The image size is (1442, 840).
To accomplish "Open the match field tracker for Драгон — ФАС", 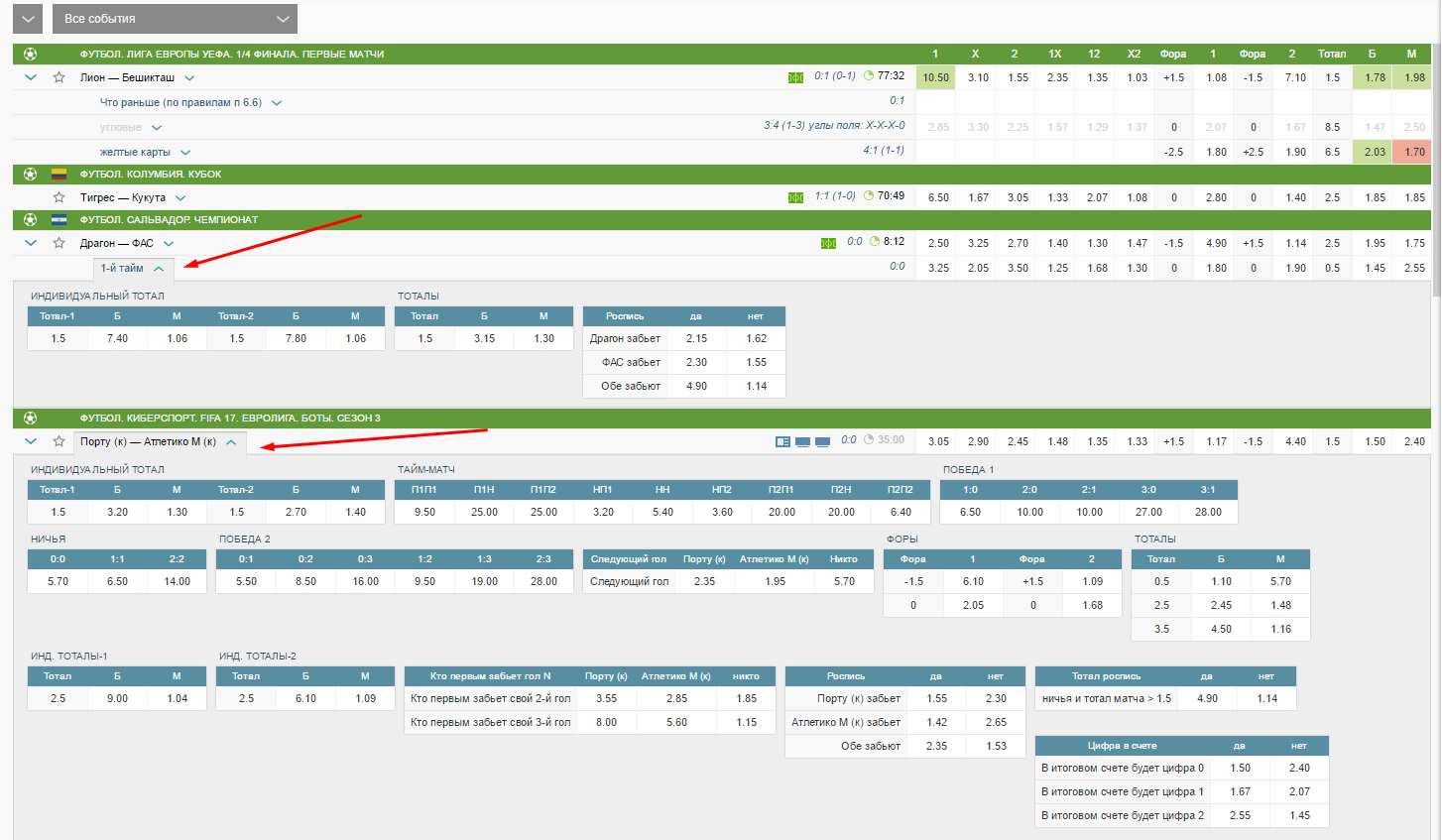I will tap(828, 243).
